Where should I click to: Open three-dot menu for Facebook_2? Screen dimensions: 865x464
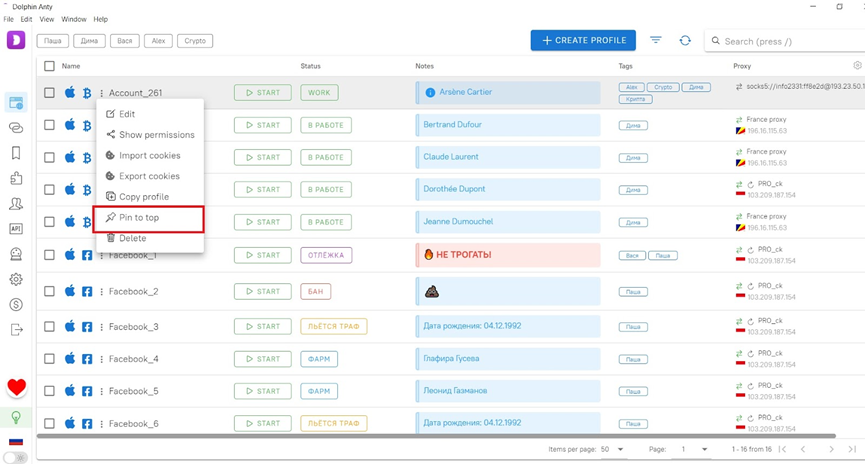[x=102, y=291]
